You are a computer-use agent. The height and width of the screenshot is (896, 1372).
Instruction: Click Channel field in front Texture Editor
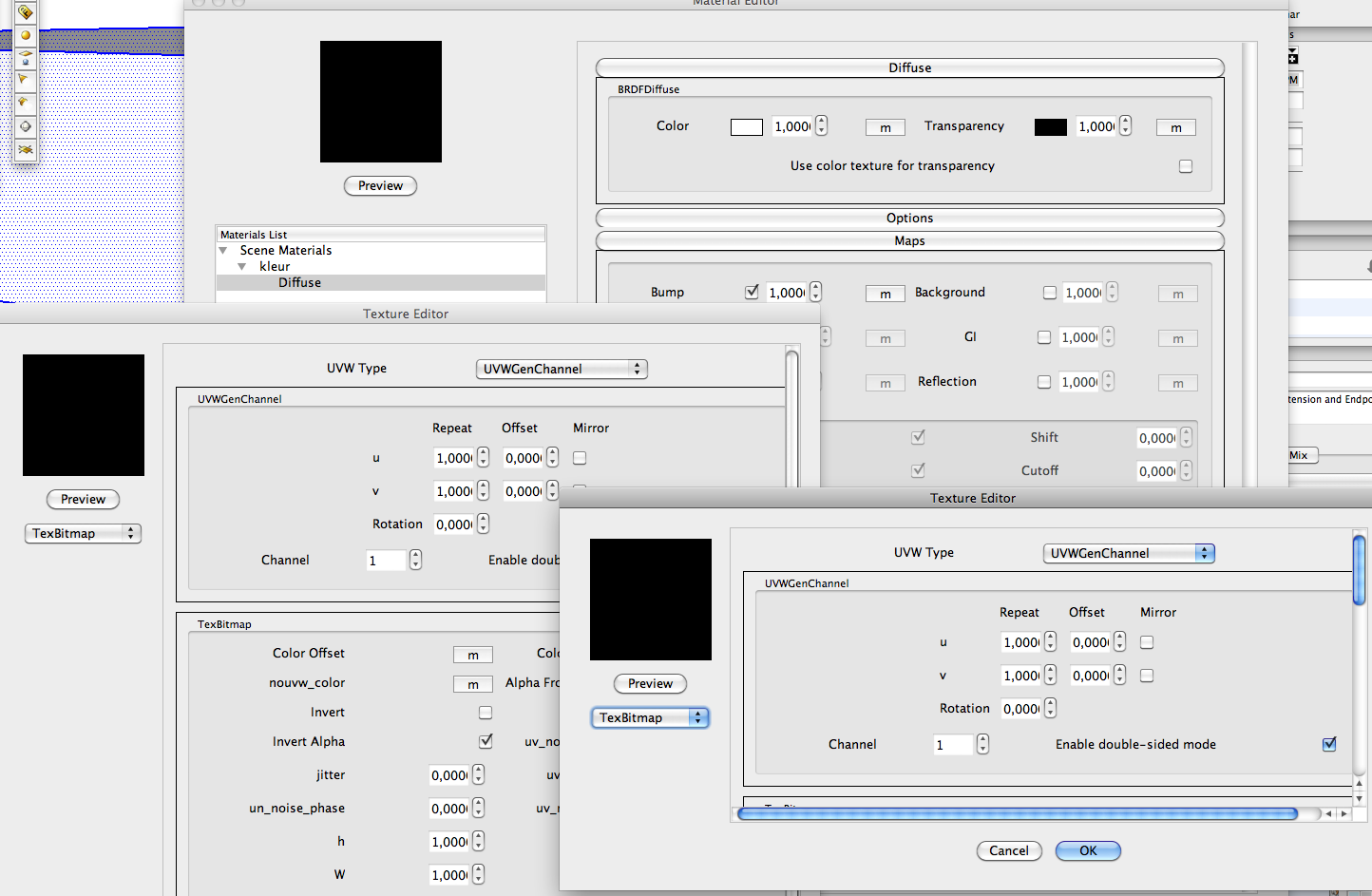click(953, 744)
